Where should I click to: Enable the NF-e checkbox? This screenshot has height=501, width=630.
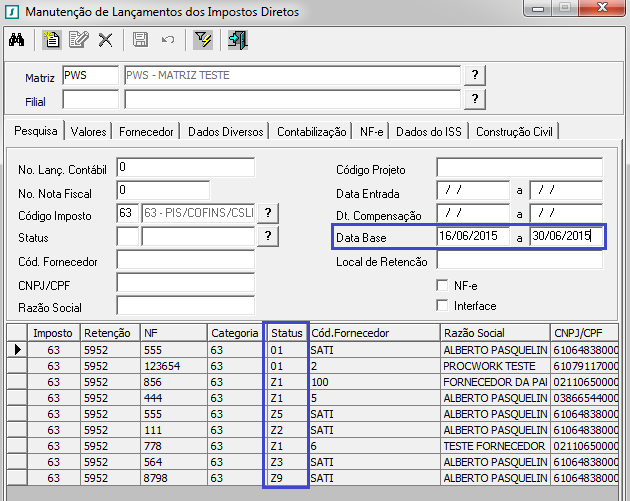pos(443,286)
